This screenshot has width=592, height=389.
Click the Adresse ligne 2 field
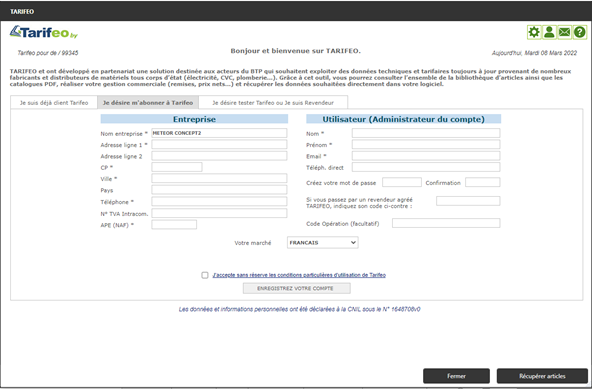219,156
